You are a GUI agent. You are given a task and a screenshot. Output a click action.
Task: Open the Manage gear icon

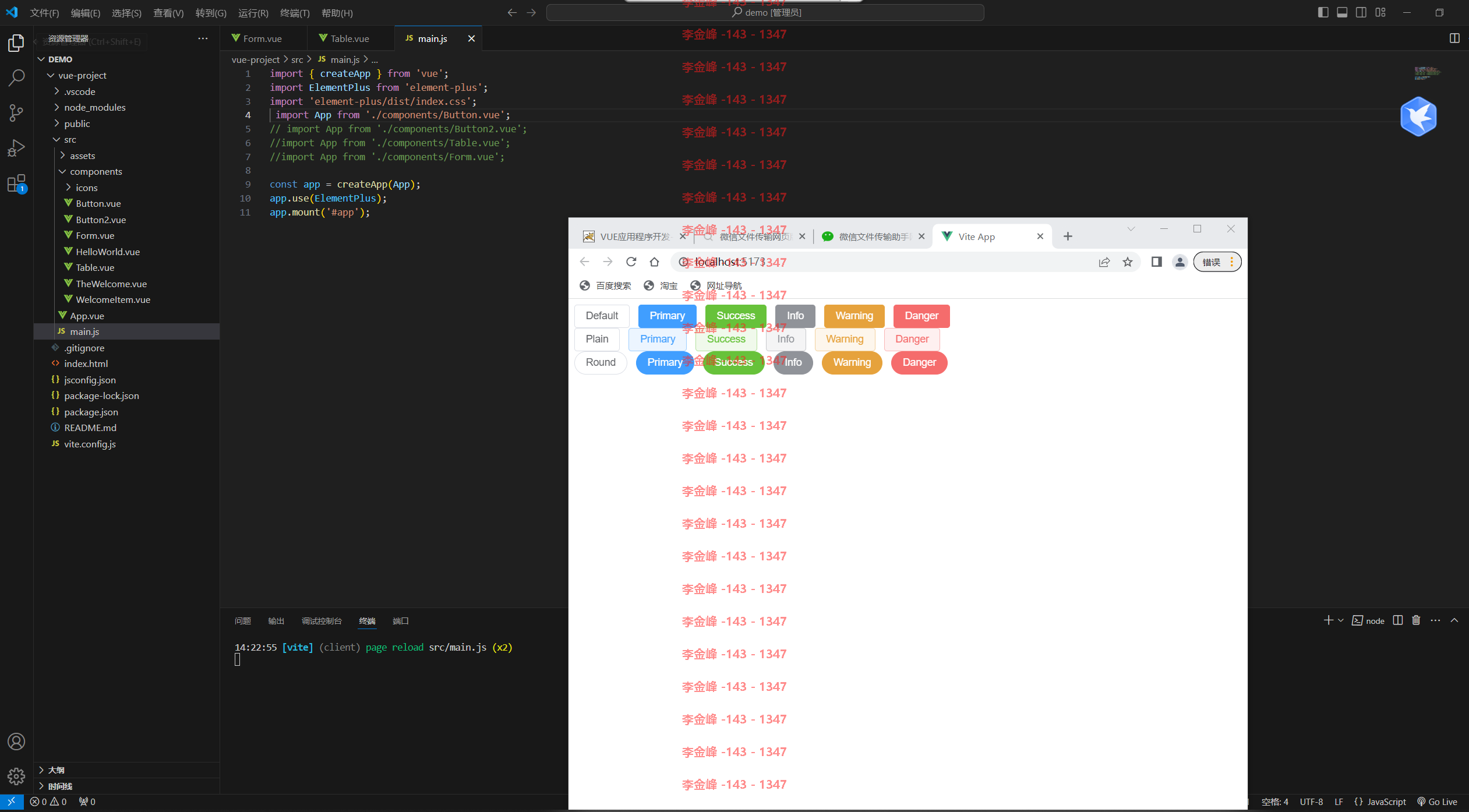tap(16, 776)
